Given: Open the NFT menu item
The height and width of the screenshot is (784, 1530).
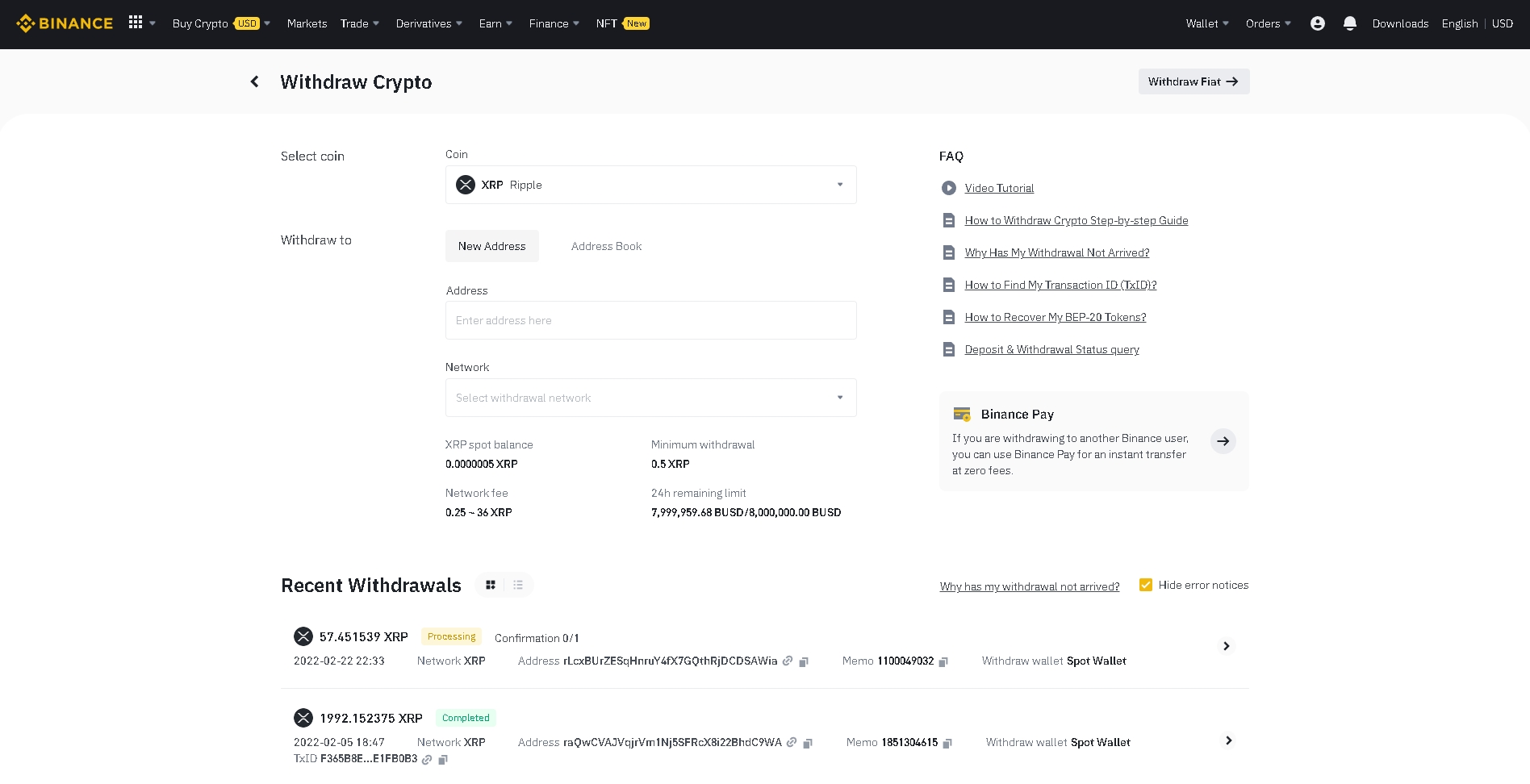Looking at the screenshot, I should point(622,23).
